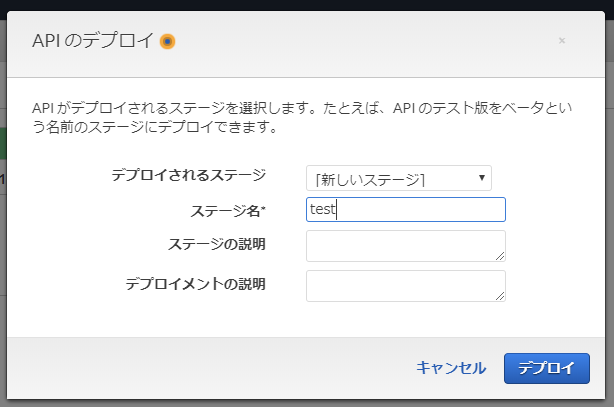Click the デプロイメントの説明 label
The width and height of the screenshot is (614, 407).
tap(196, 284)
